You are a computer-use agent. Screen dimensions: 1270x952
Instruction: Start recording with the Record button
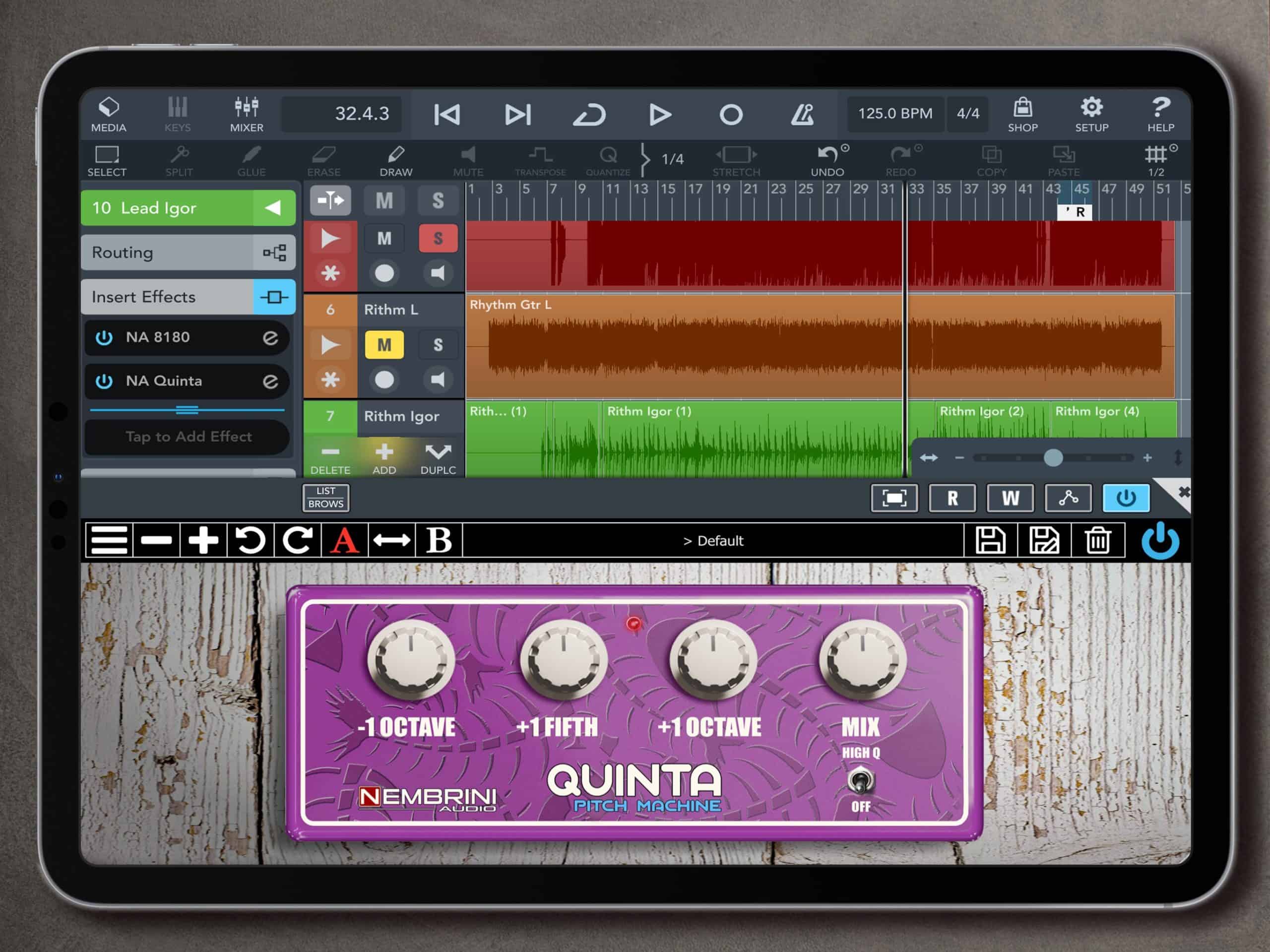(731, 115)
